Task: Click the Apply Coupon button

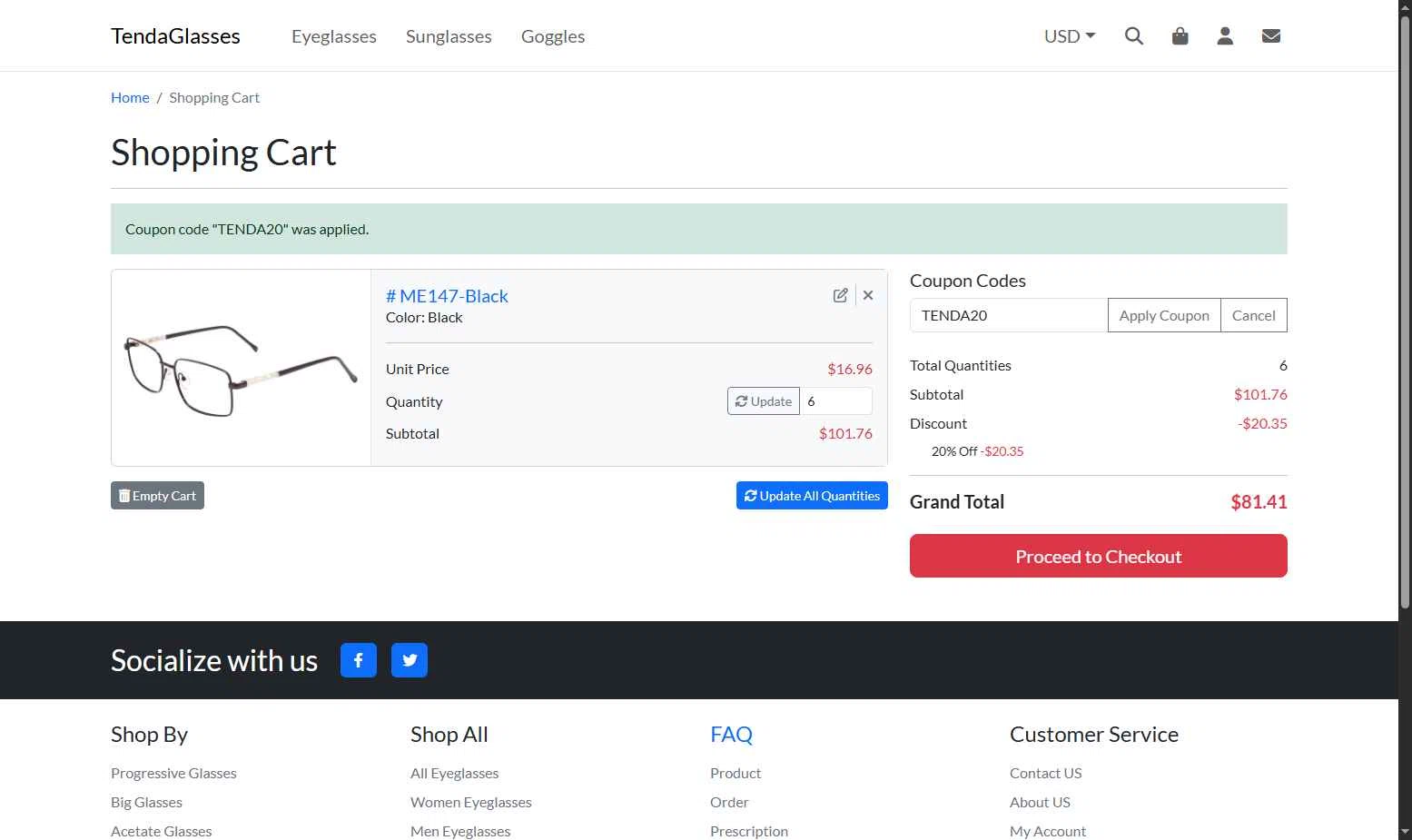Action: 1164,315
